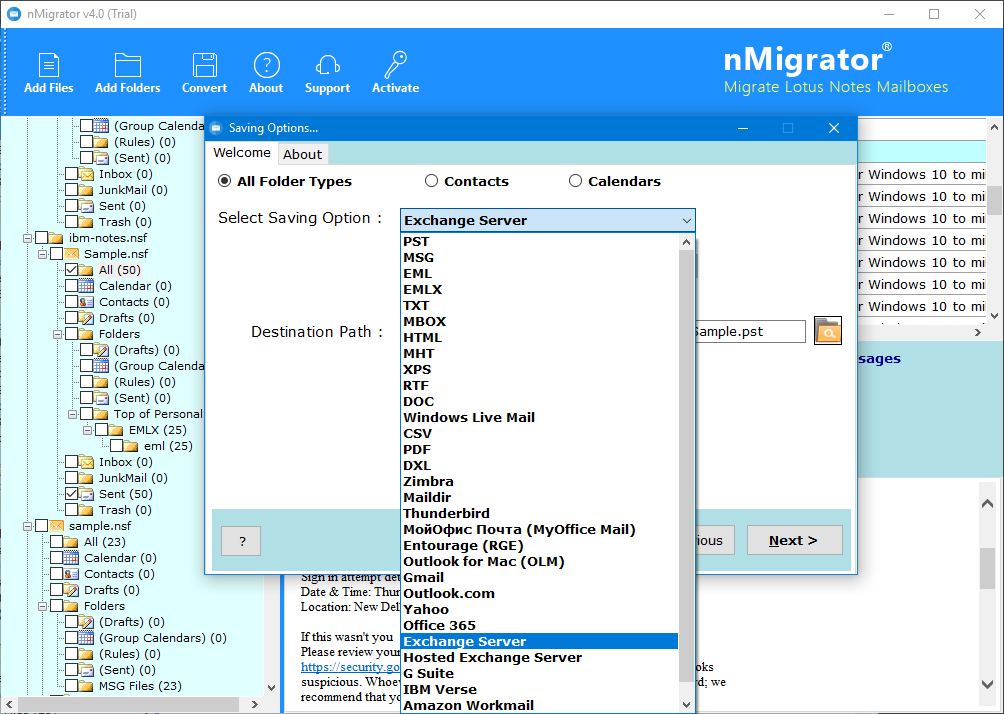This screenshot has height=714, width=1004.
Task: Choose IBM Verse from the list
Action: [x=540, y=689]
